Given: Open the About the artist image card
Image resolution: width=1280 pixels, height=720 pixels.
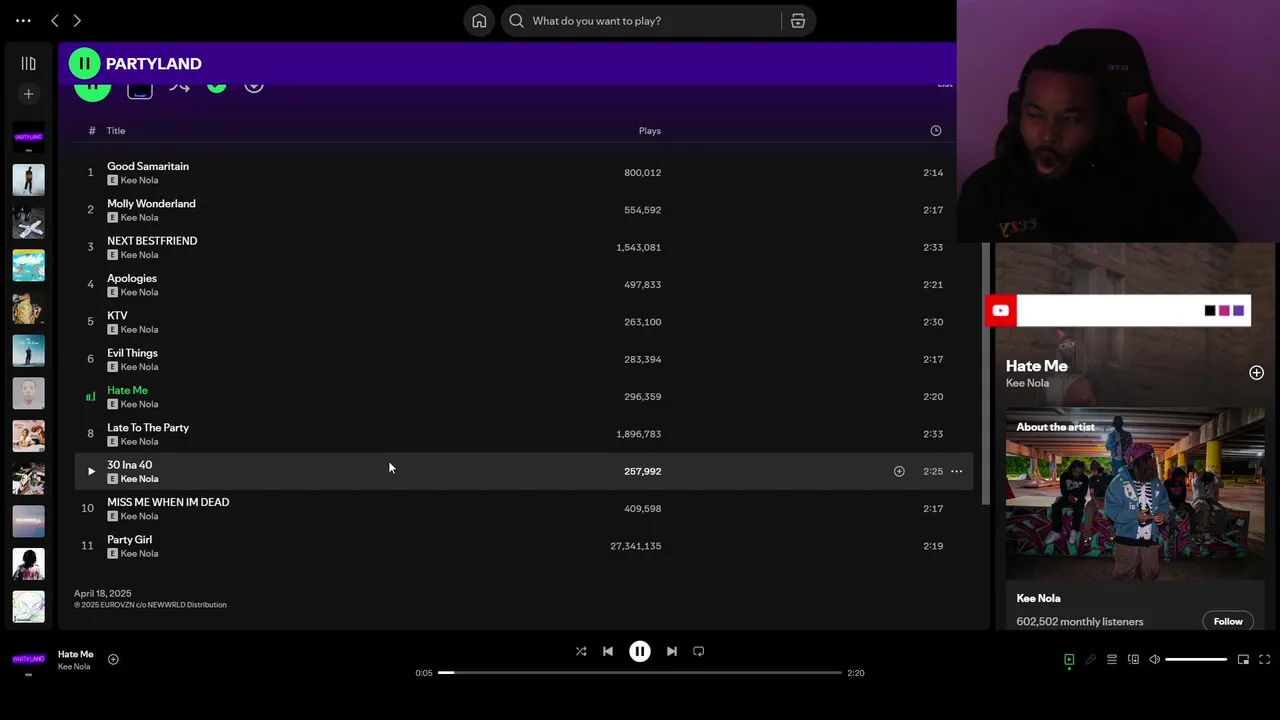Looking at the screenshot, I should point(1135,493).
